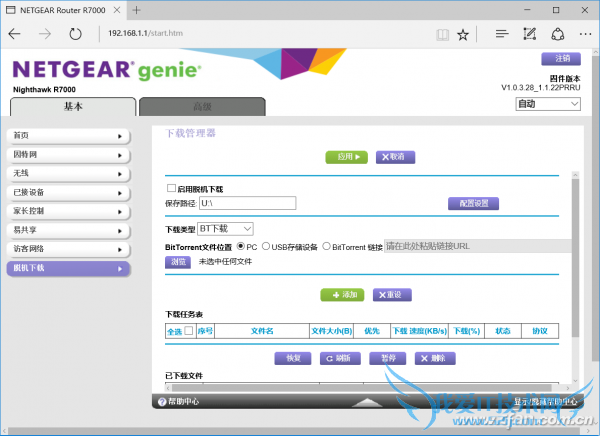
Task: Click the help center question mark icon
Action: tap(162, 402)
